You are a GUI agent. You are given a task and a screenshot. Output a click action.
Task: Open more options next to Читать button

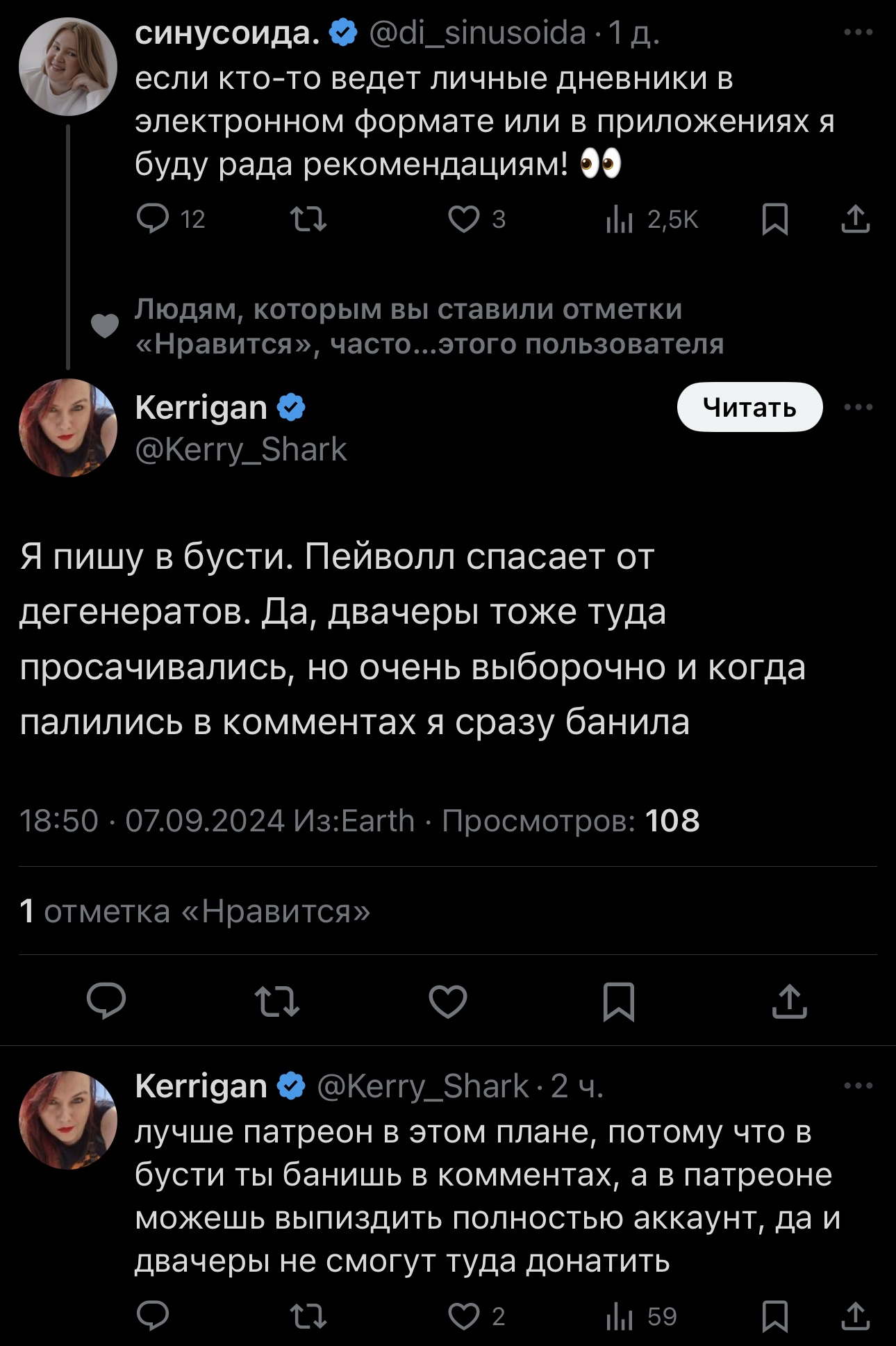pos(858,407)
